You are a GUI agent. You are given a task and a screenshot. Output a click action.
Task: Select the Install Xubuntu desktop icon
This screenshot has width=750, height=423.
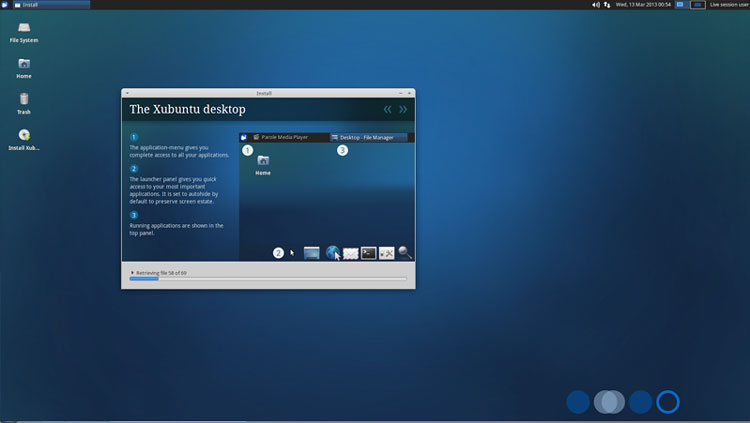click(24, 140)
